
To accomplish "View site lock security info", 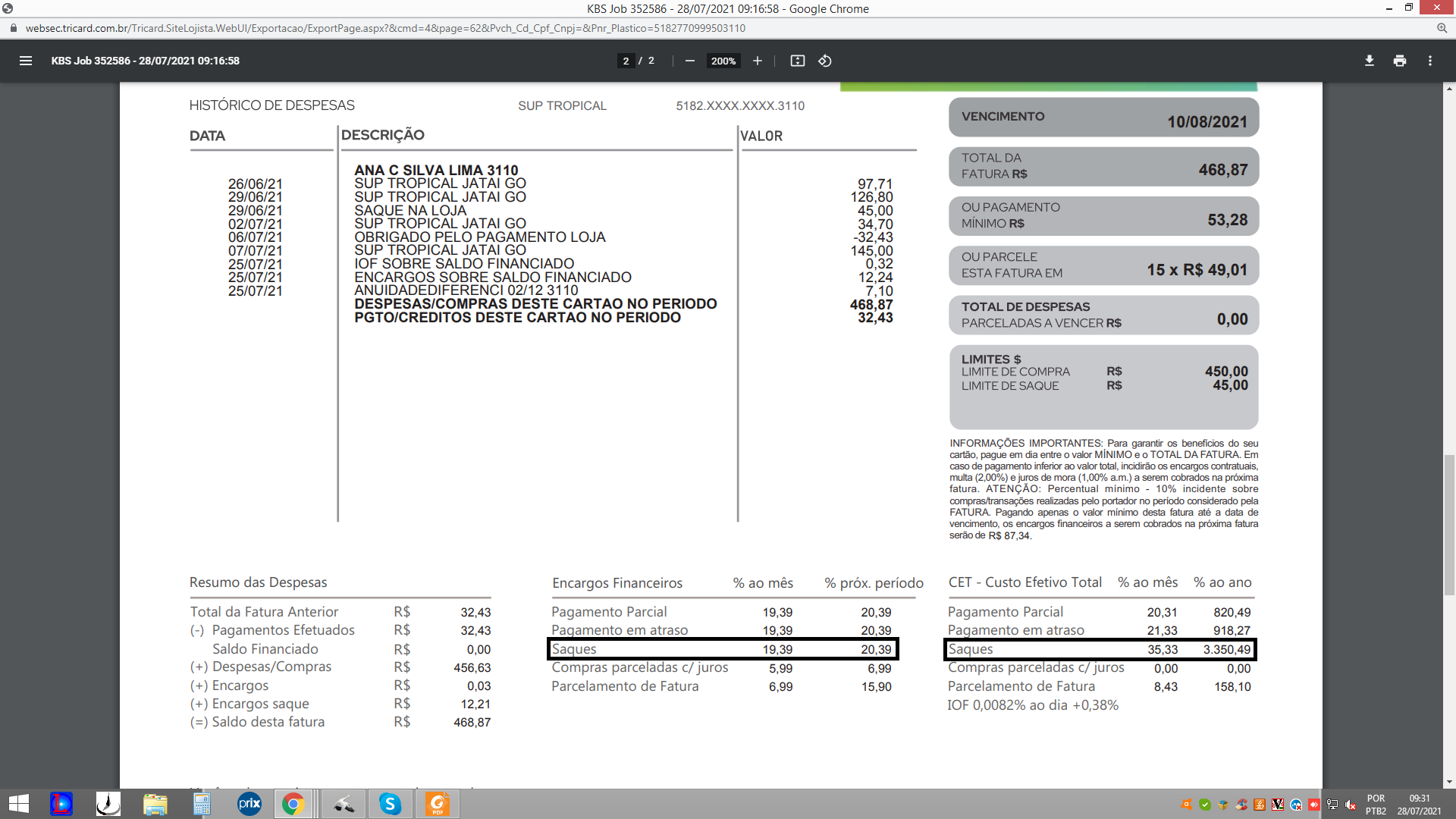I will pos(13,28).
